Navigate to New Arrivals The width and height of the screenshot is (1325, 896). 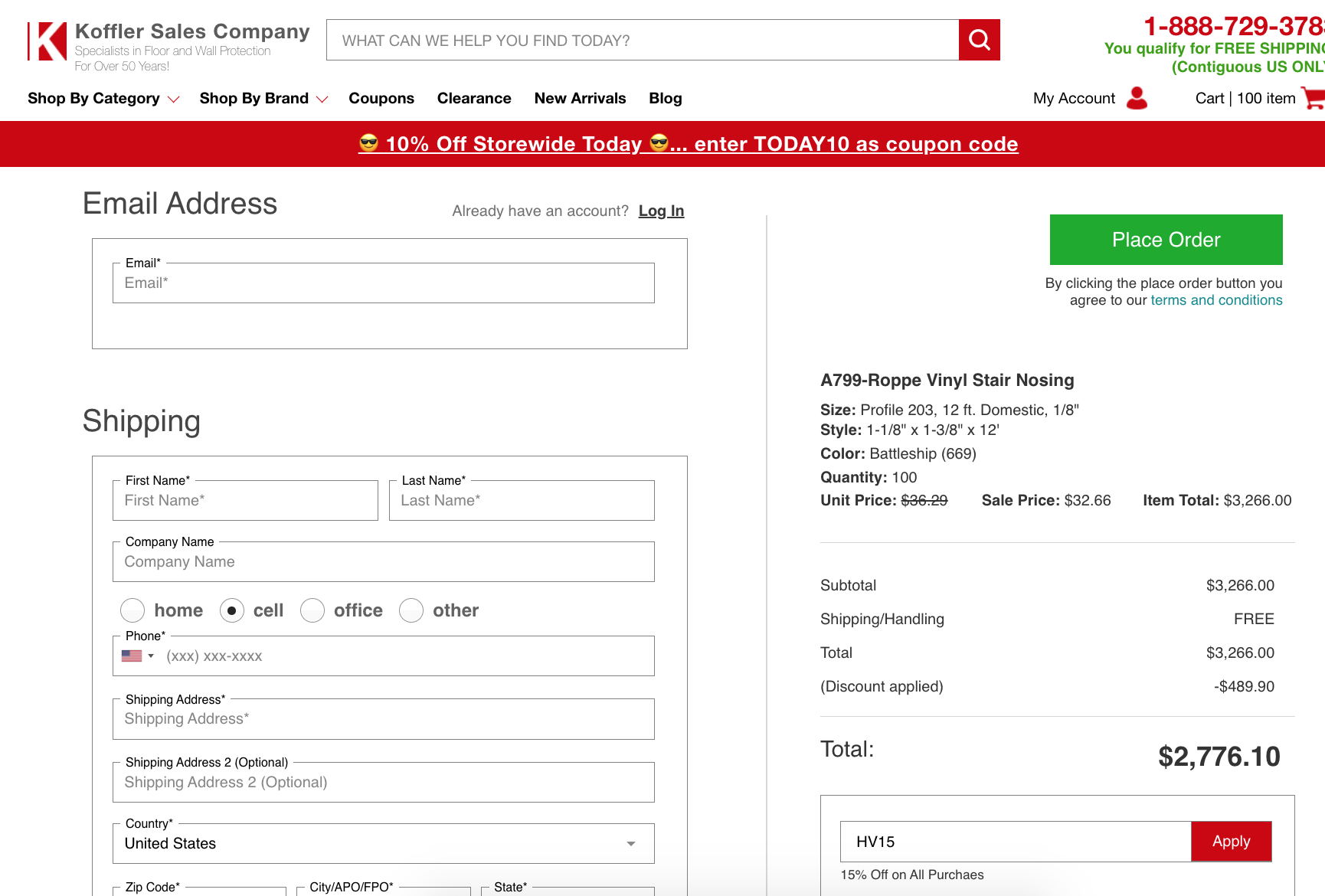tap(580, 98)
